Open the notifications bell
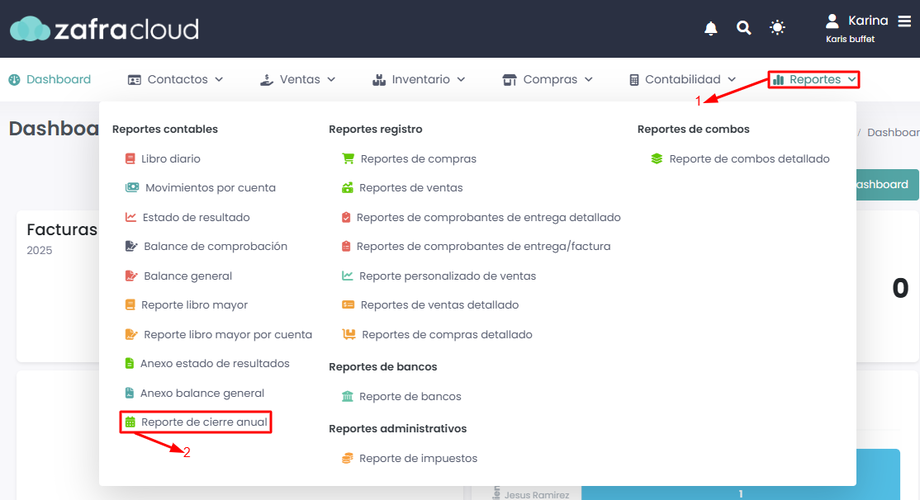This screenshot has width=920, height=500. point(711,28)
